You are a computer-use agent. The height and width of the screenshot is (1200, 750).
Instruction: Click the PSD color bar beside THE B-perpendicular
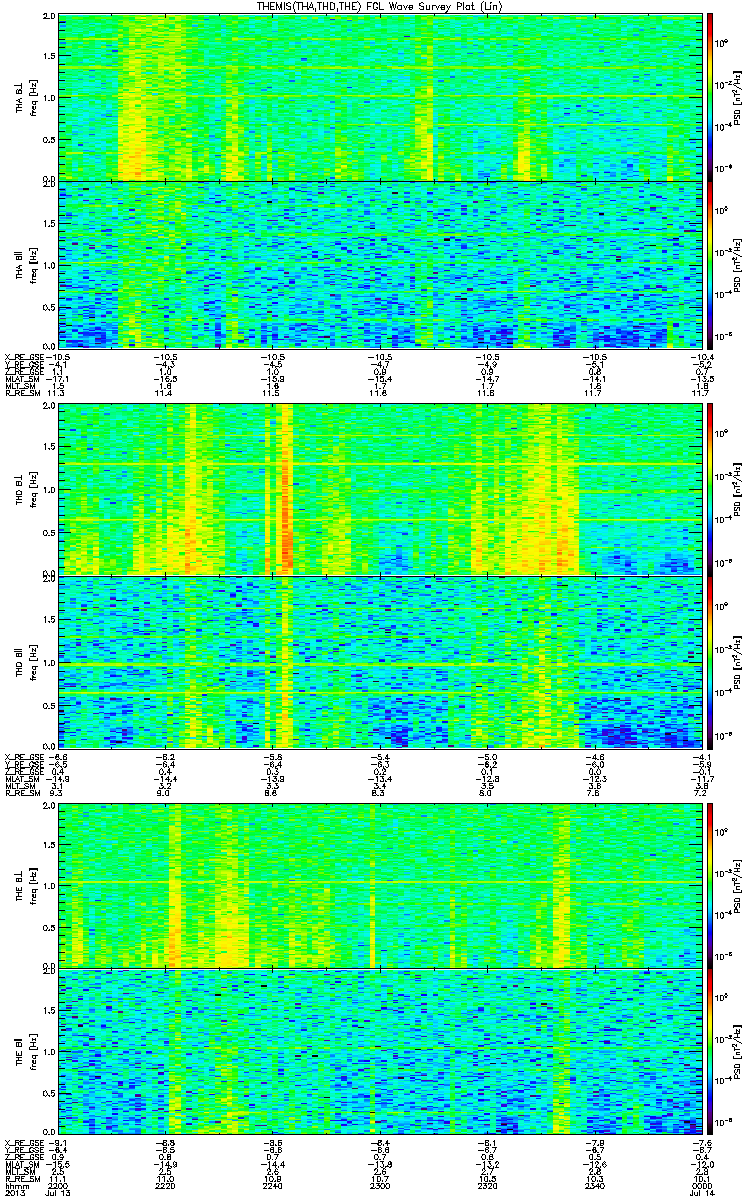tap(709, 884)
